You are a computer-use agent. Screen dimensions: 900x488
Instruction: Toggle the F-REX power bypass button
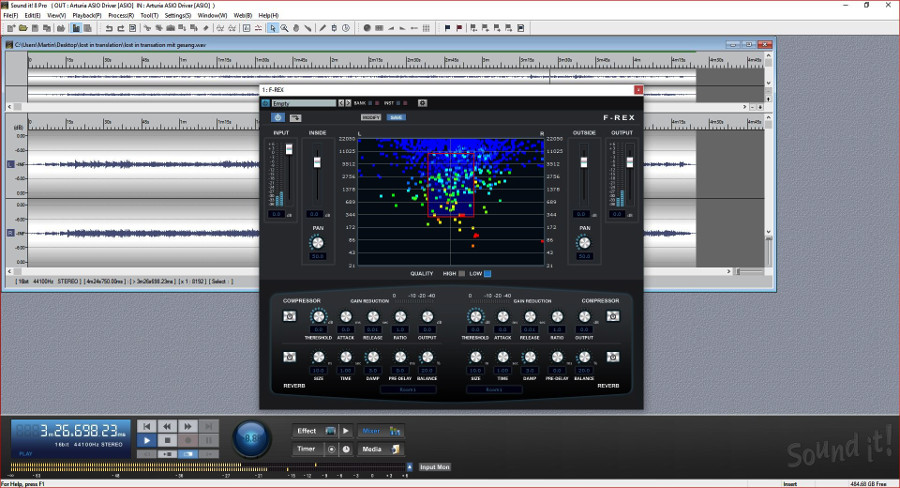click(278, 118)
